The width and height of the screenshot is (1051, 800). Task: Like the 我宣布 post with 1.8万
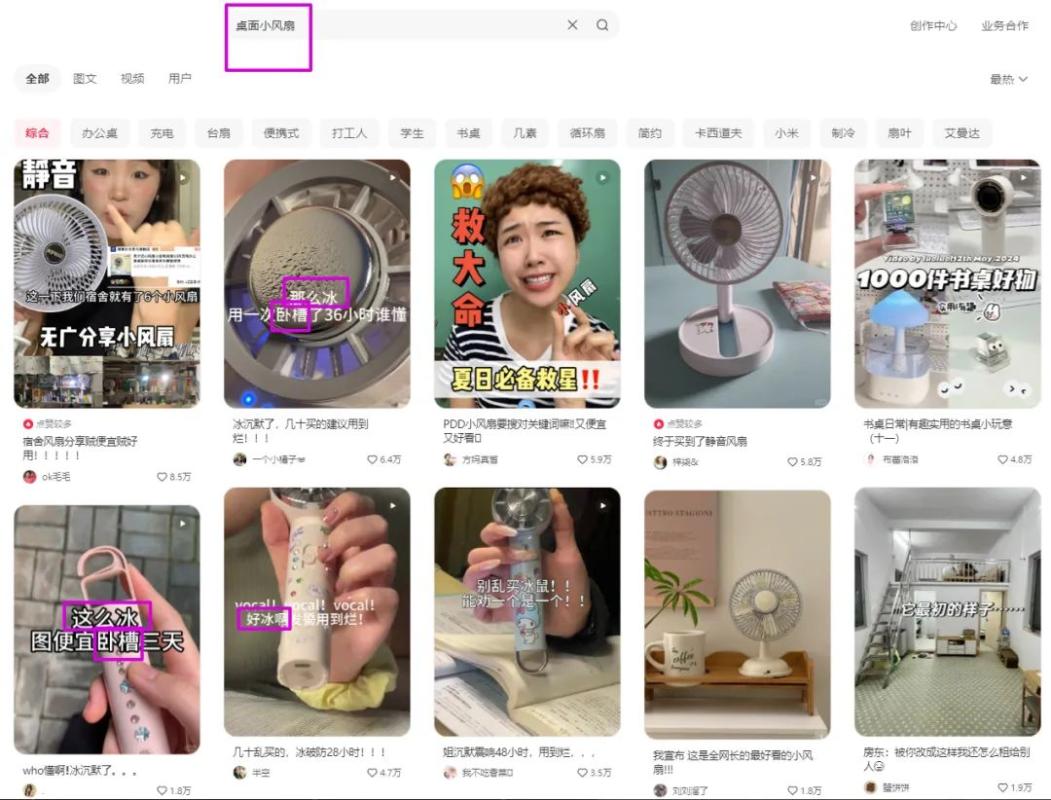tap(792, 791)
